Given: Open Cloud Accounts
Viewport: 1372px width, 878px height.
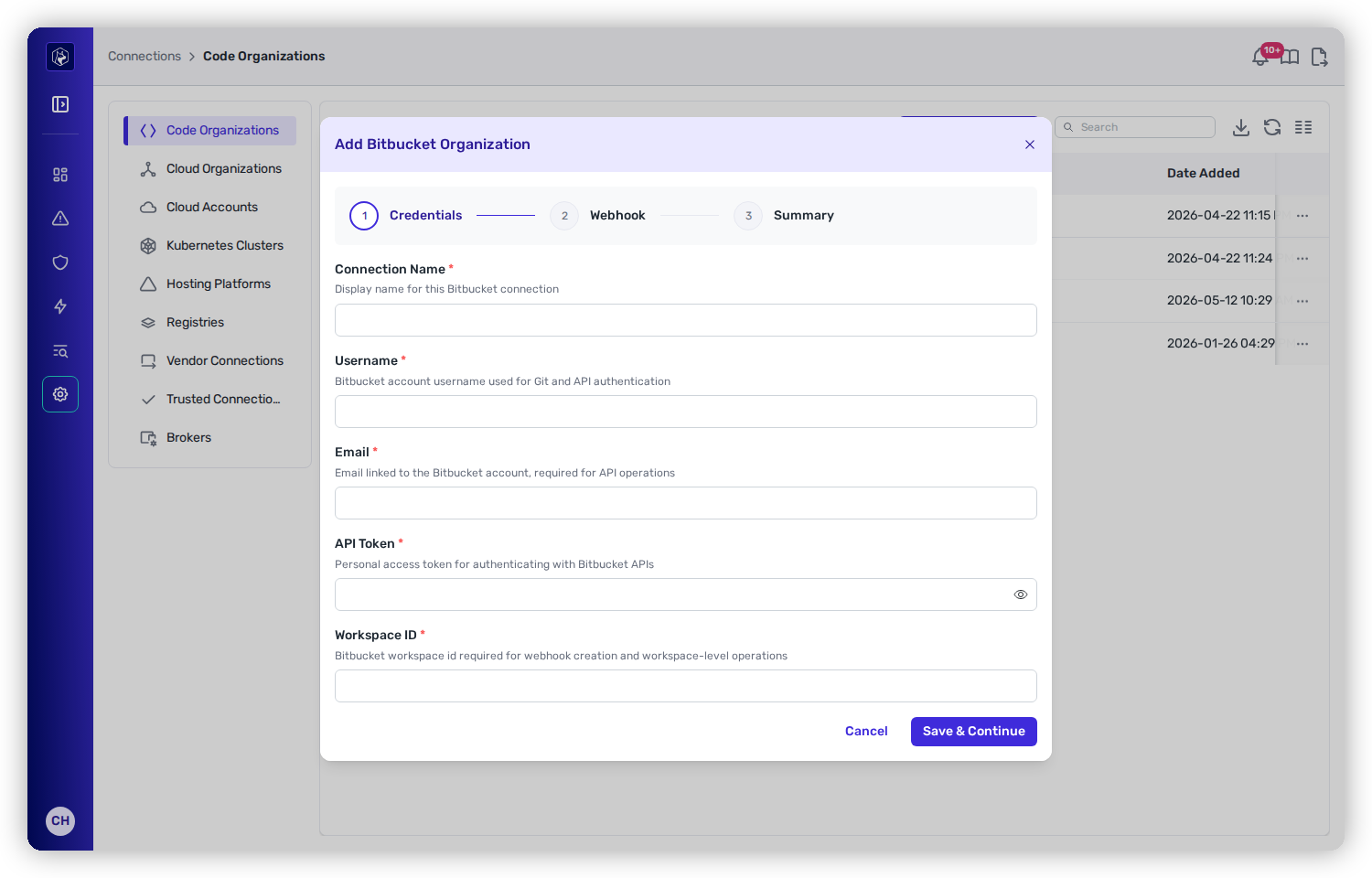Looking at the screenshot, I should [x=210, y=208].
